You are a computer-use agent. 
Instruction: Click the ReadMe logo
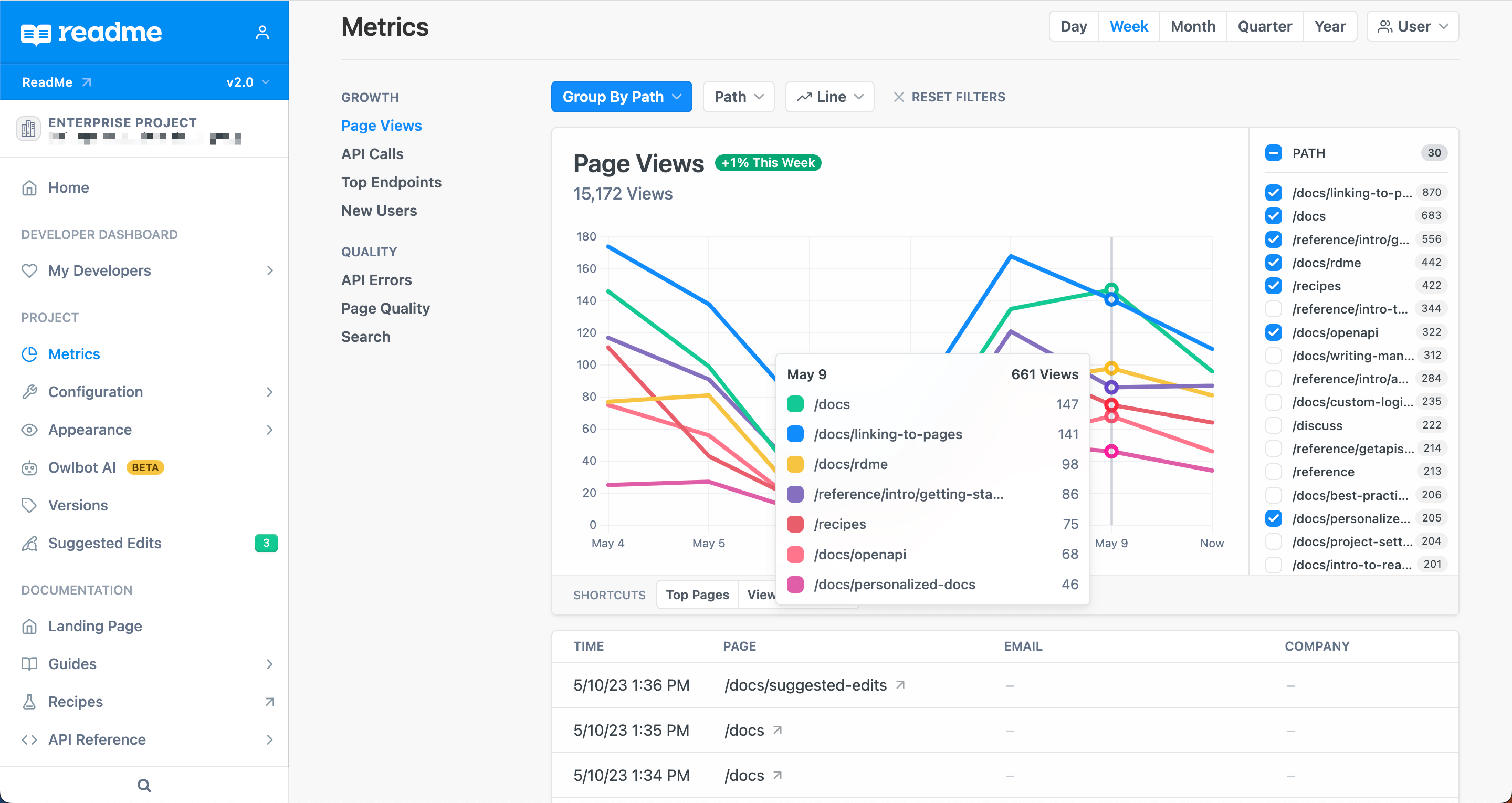(91, 32)
